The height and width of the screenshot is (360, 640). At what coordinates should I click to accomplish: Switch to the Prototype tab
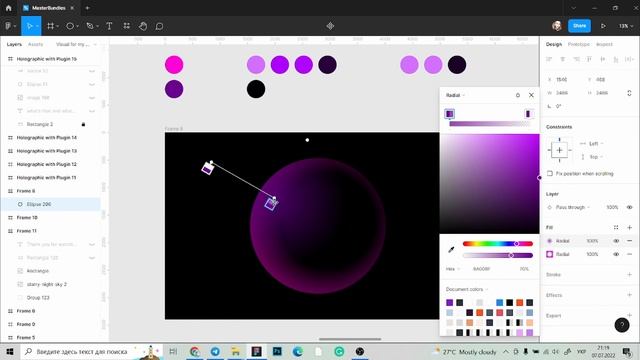[579, 44]
